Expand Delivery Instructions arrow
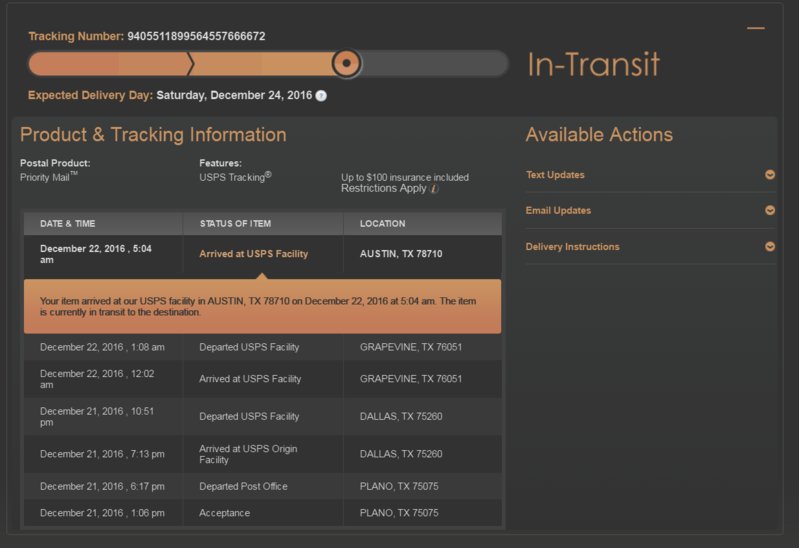 click(x=770, y=246)
